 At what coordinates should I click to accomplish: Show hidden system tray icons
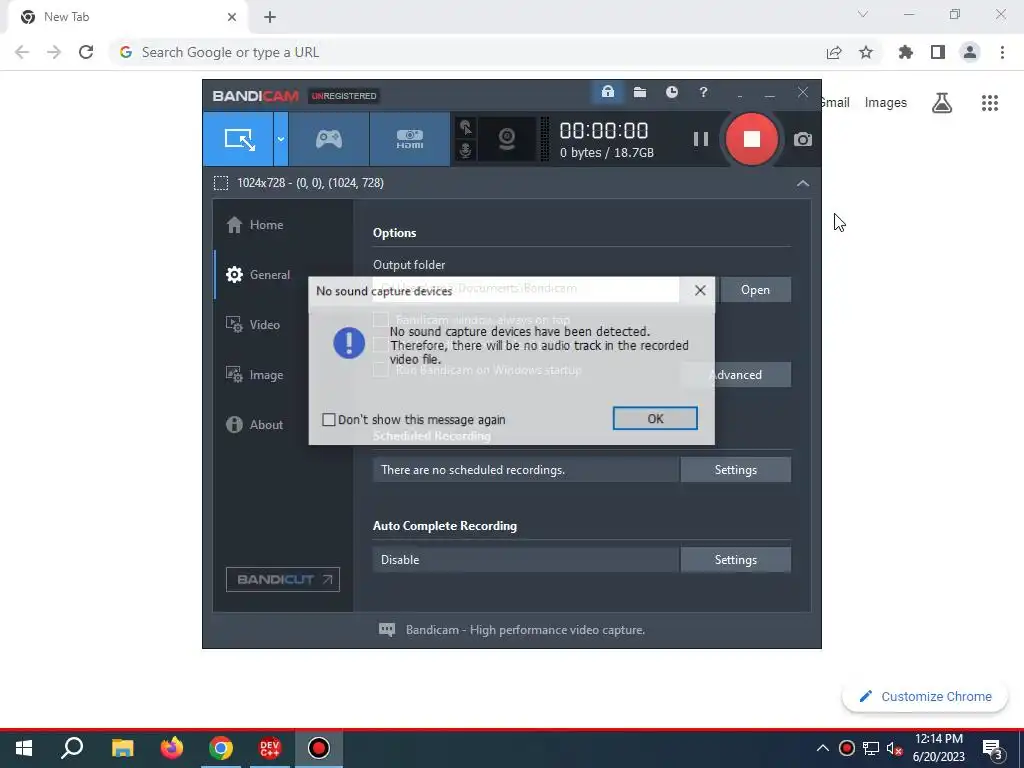coord(823,748)
